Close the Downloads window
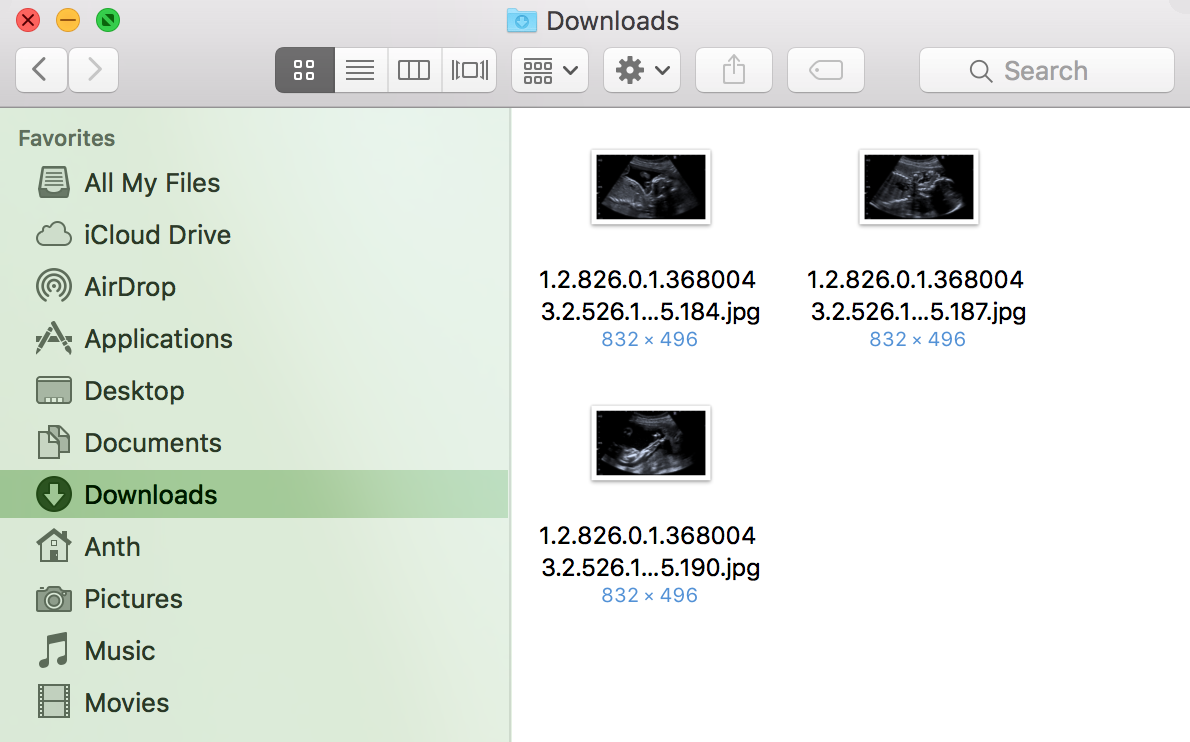This screenshot has height=742, width=1190. point(28,20)
